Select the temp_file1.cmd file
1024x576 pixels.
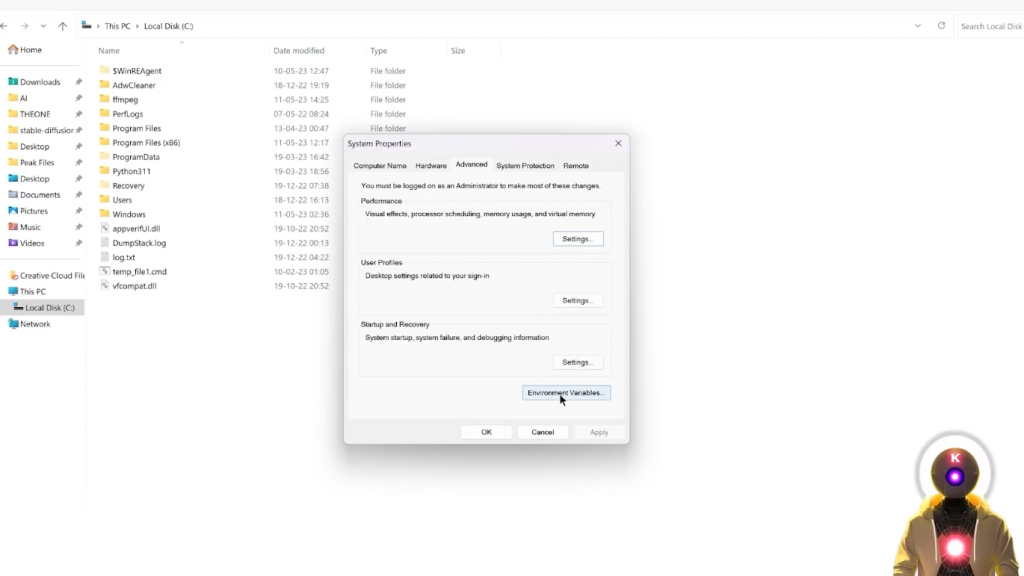click(x=139, y=272)
